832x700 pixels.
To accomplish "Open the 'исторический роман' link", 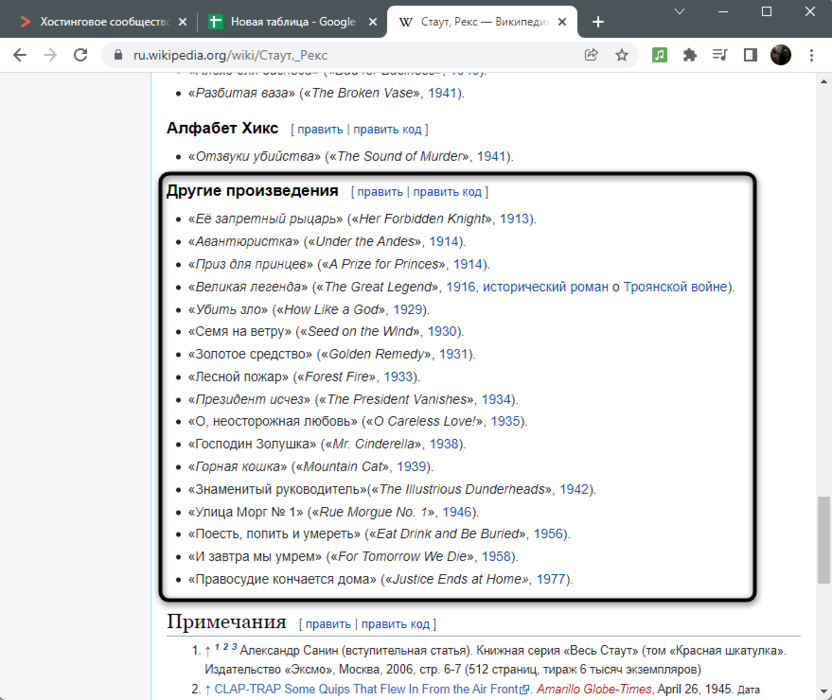I will (544, 287).
